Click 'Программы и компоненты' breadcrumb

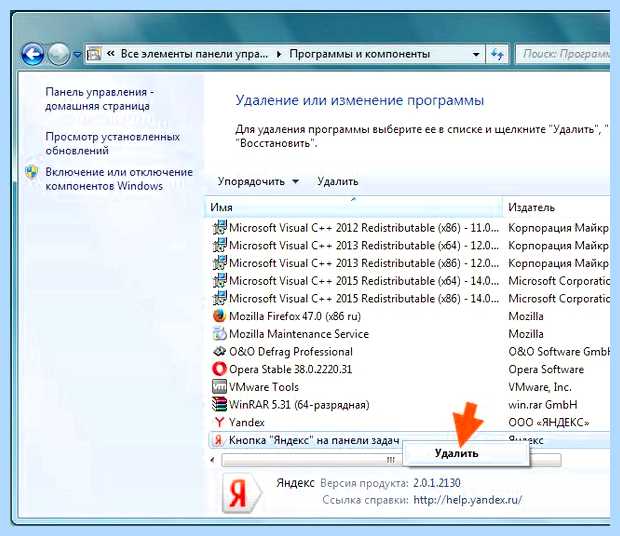(x=359, y=54)
